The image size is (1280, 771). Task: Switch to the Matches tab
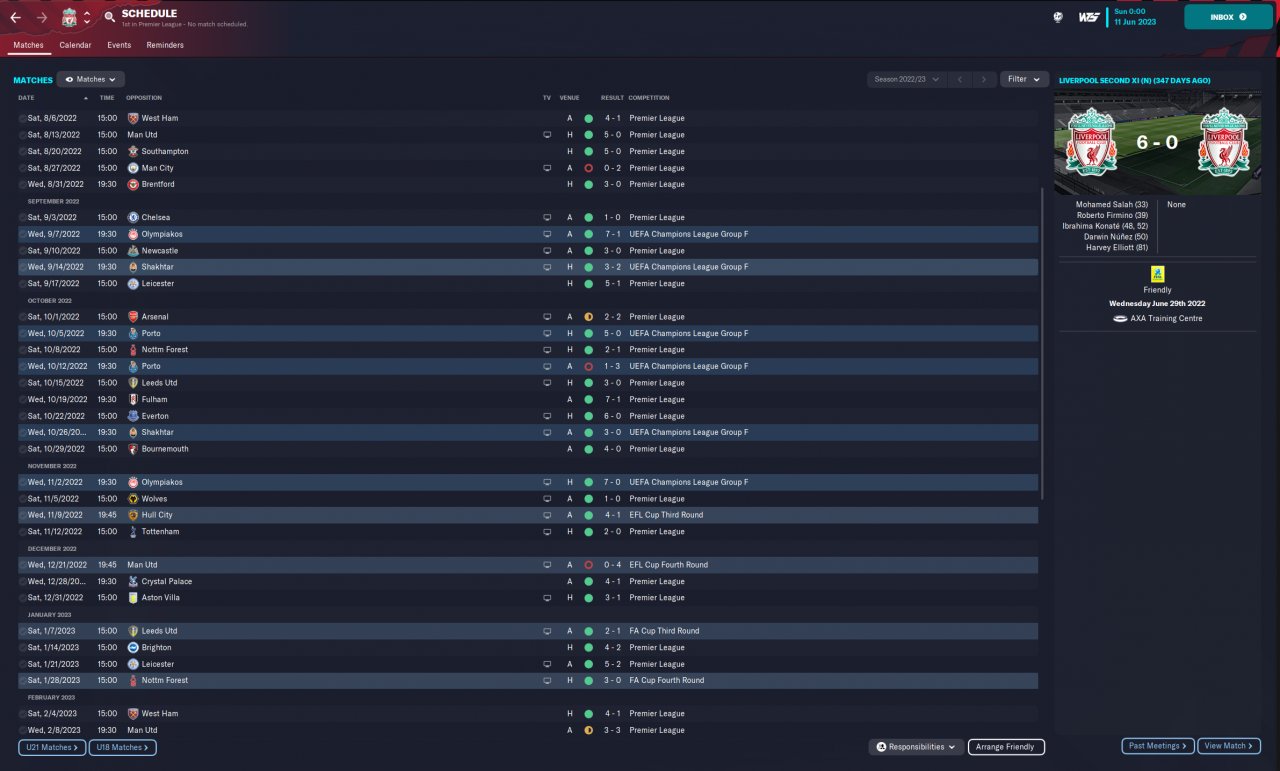point(28,45)
